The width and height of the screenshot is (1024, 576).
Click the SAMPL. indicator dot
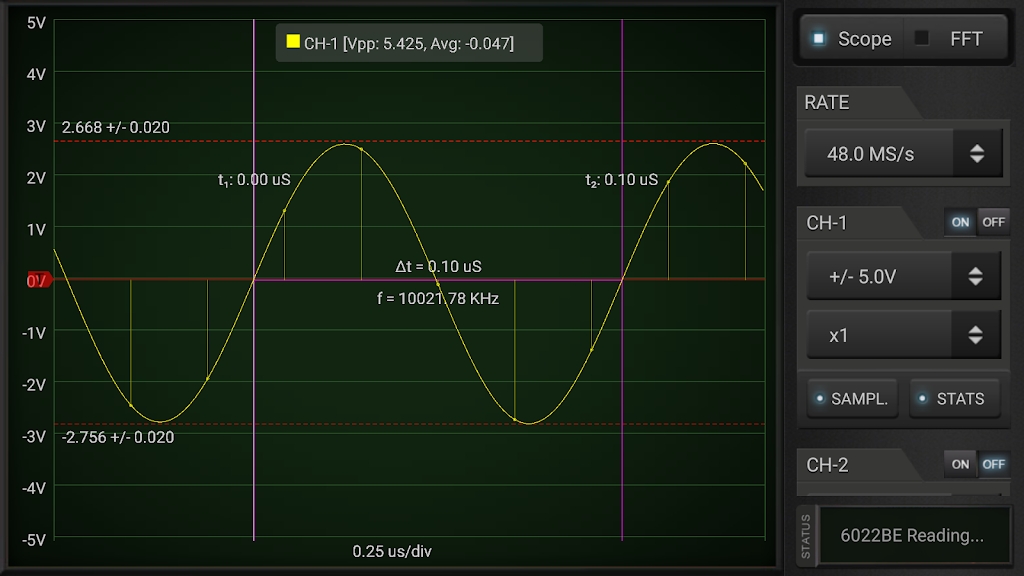(820, 398)
